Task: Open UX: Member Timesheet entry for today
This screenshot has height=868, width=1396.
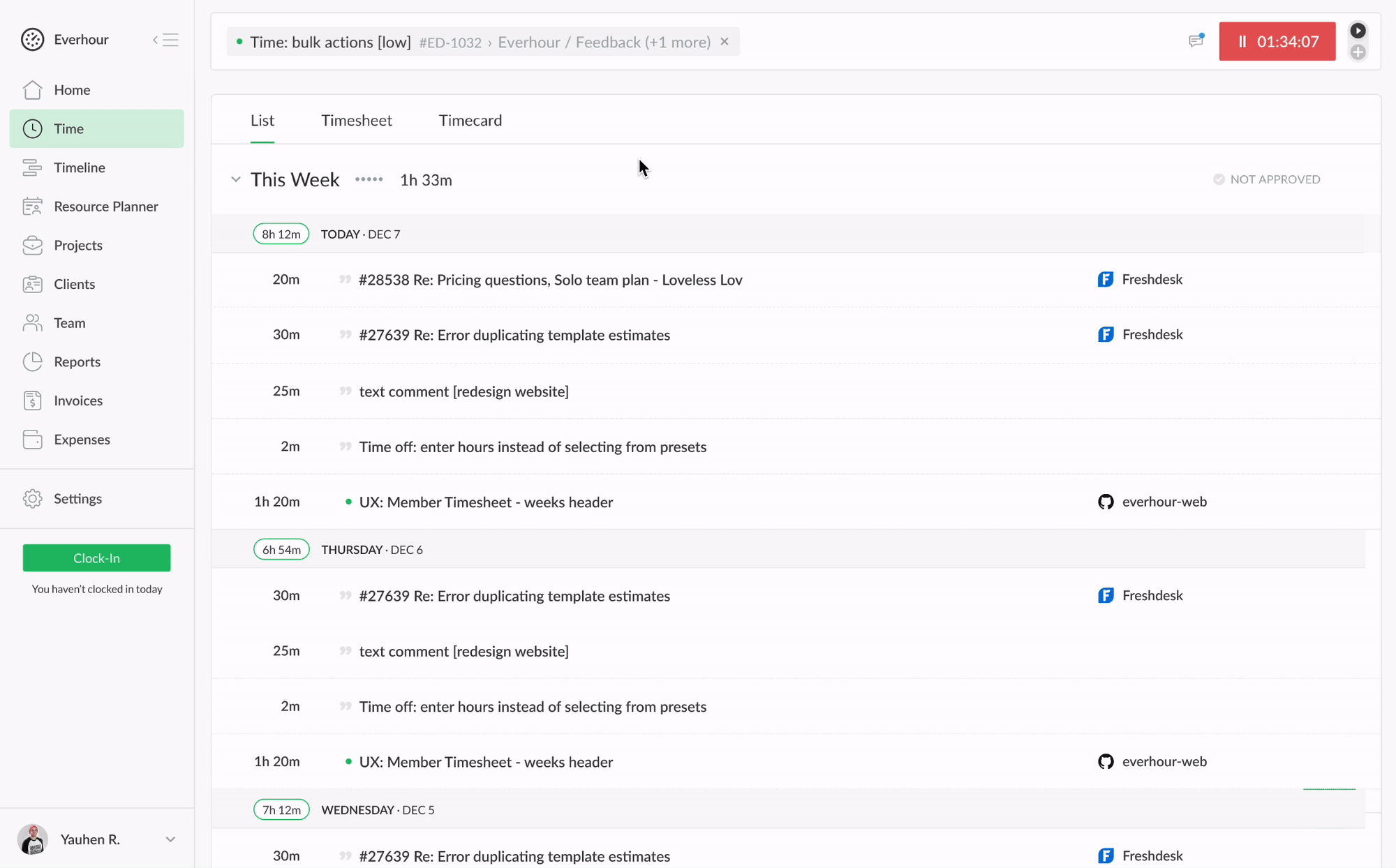Action: pyautogui.click(x=486, y=502)
